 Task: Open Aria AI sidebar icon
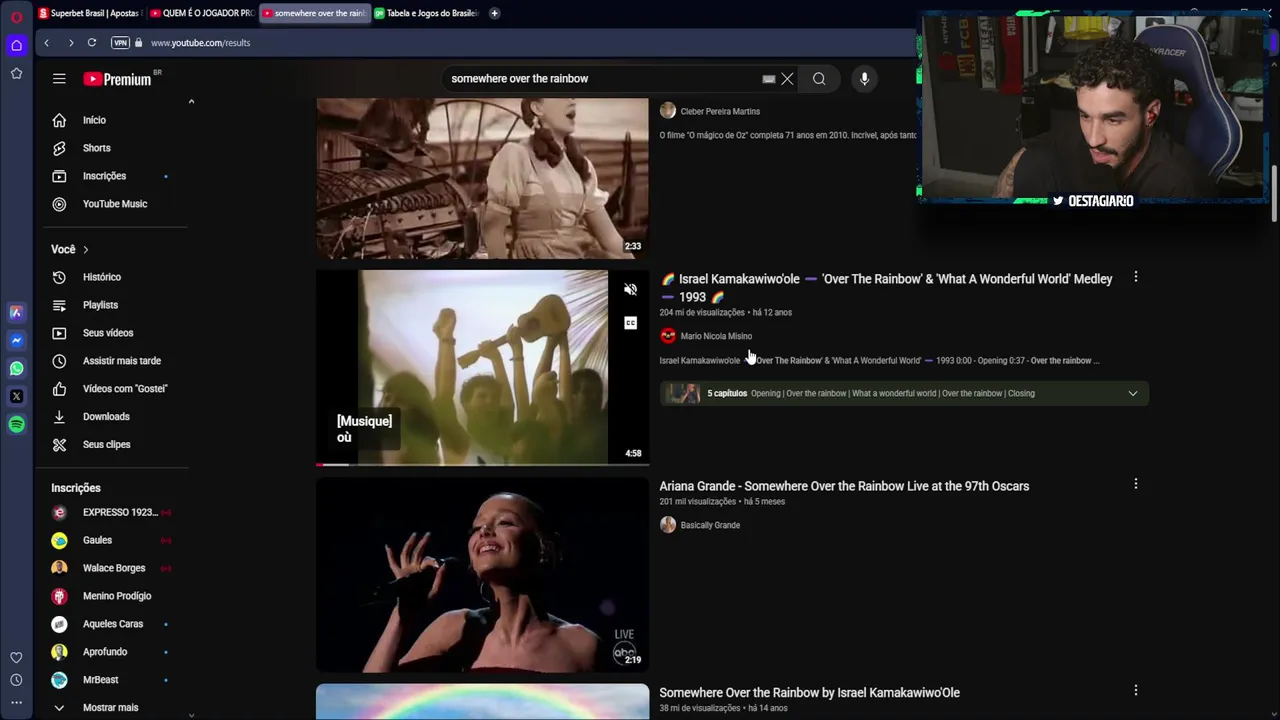click(x=16, y=312)
